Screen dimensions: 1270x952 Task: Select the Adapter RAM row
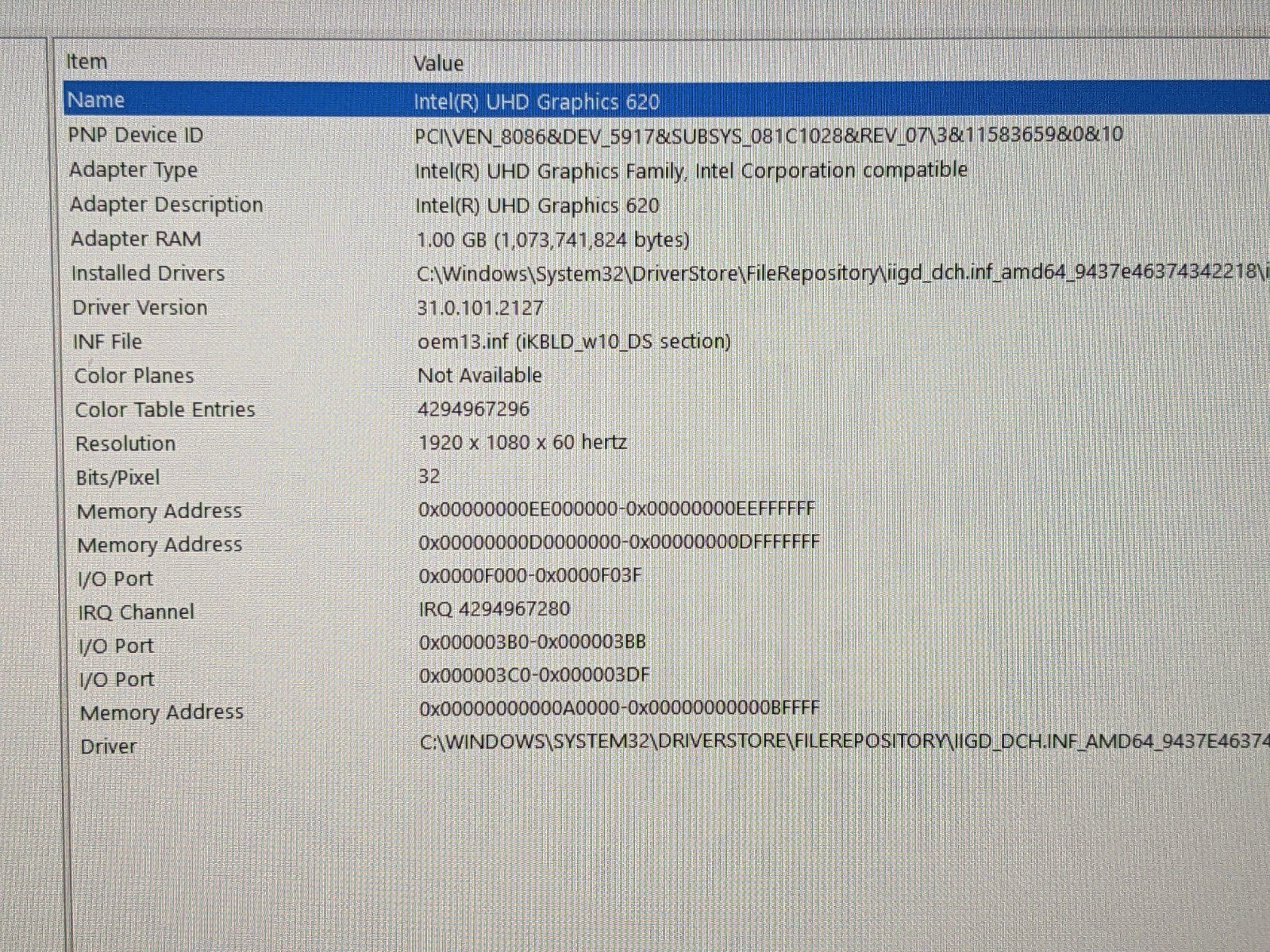[136, 239]
